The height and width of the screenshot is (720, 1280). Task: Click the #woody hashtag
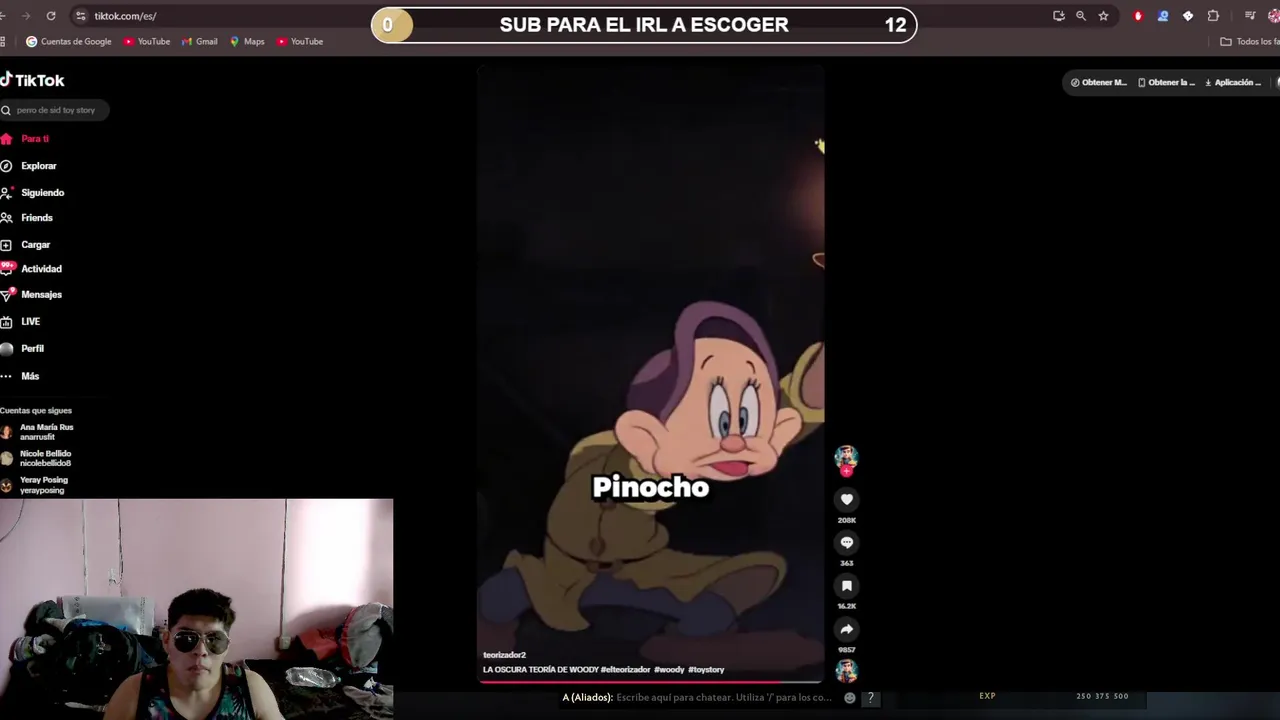669,670
